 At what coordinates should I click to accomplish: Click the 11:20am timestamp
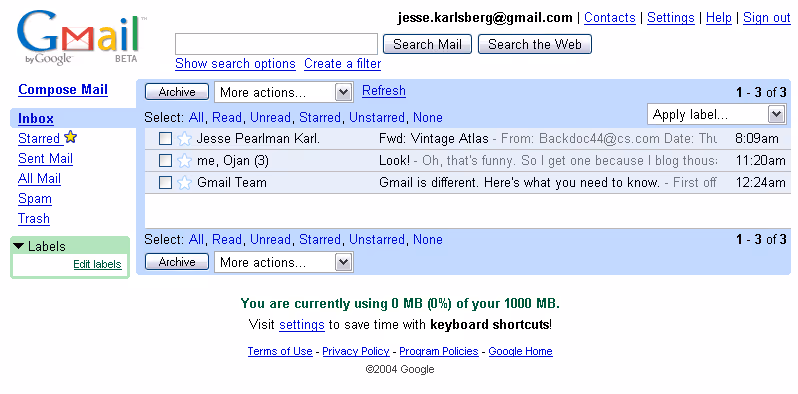click(x=760, y=161)
